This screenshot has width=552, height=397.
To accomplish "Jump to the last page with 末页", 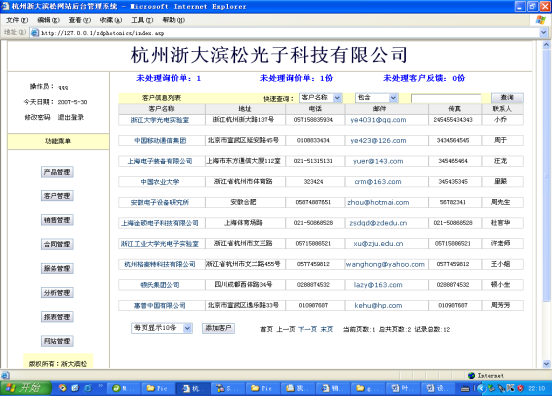I will point(327,329).
